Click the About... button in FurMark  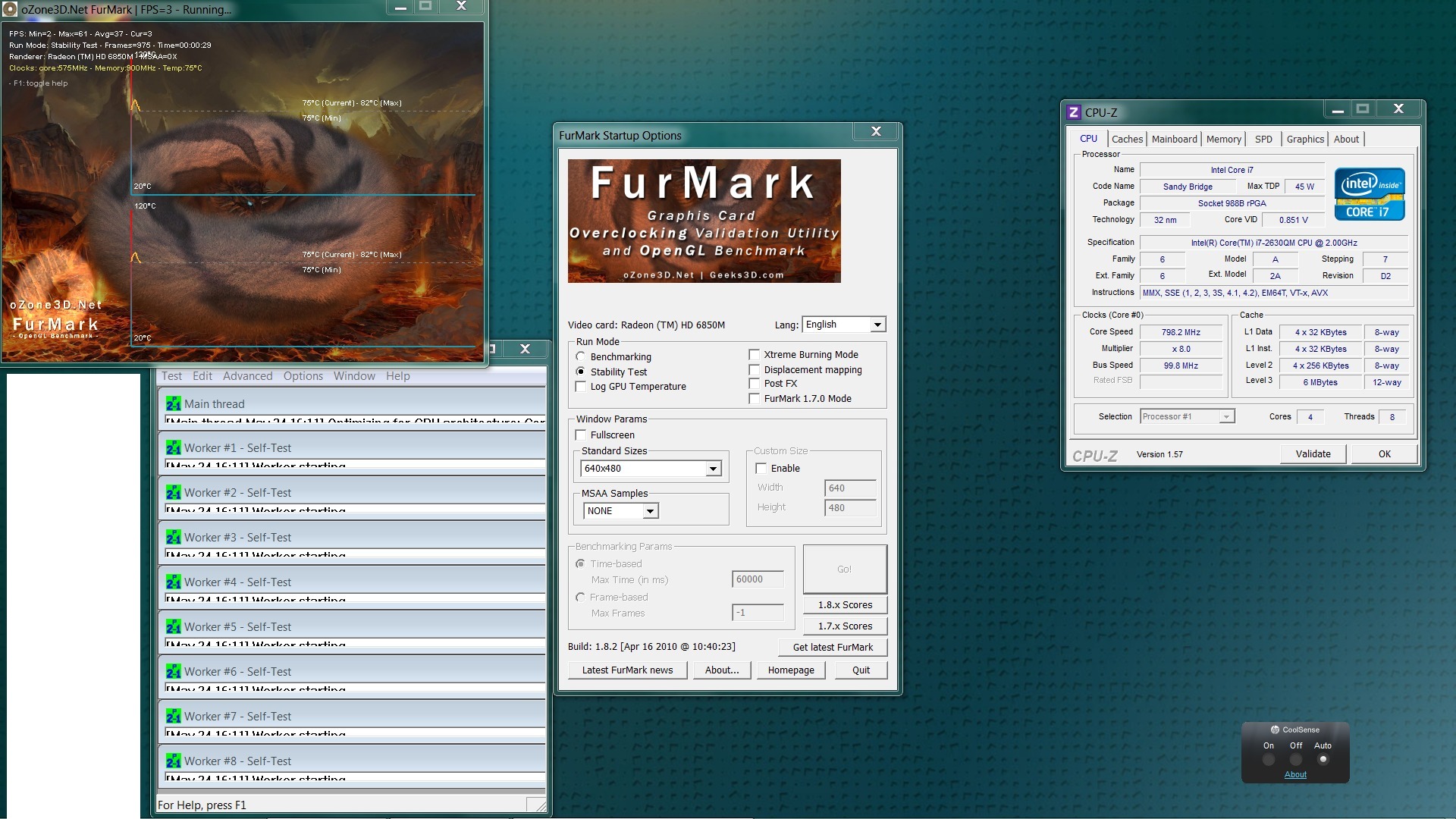click(721, 670)
